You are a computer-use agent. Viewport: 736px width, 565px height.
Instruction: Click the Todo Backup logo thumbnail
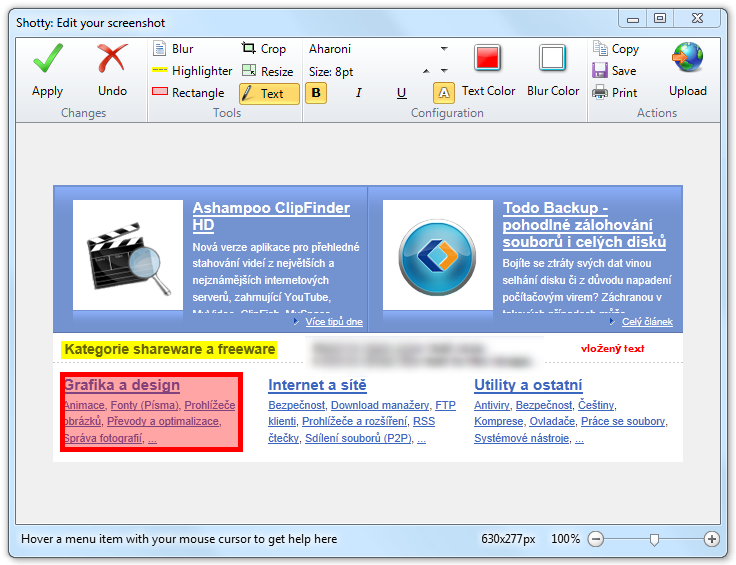[x=437, y=255]
